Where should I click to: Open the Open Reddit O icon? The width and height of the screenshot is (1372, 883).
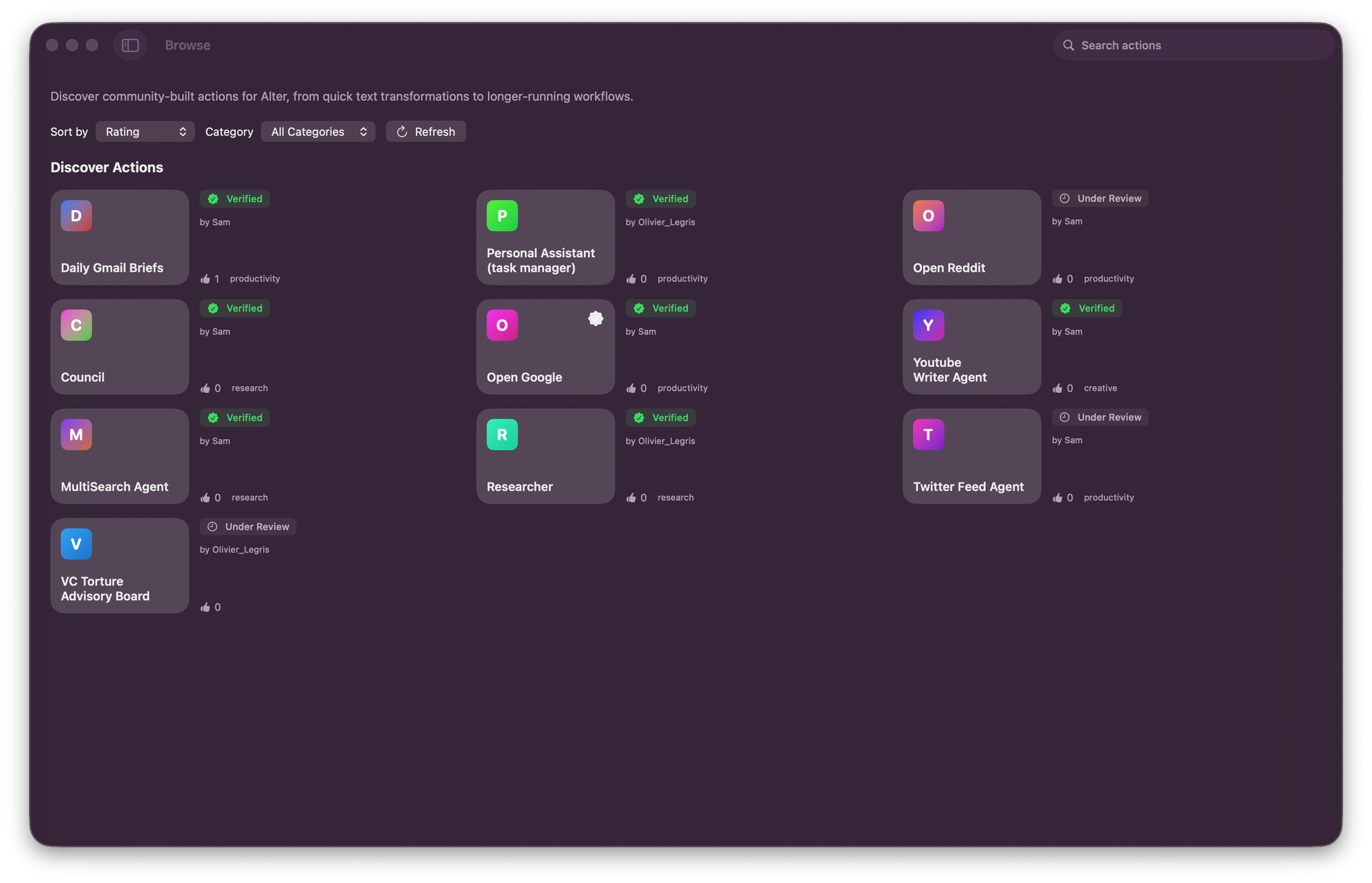(928, 215)
